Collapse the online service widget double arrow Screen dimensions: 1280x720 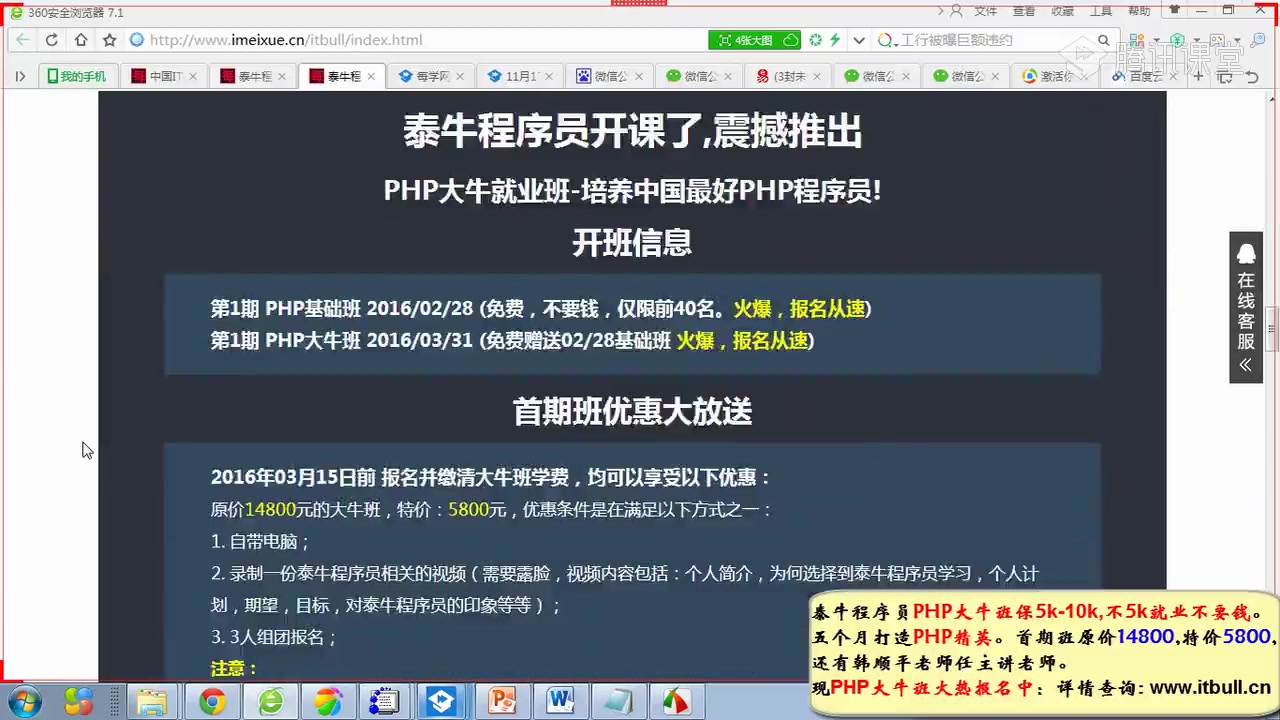[1246, 365]
